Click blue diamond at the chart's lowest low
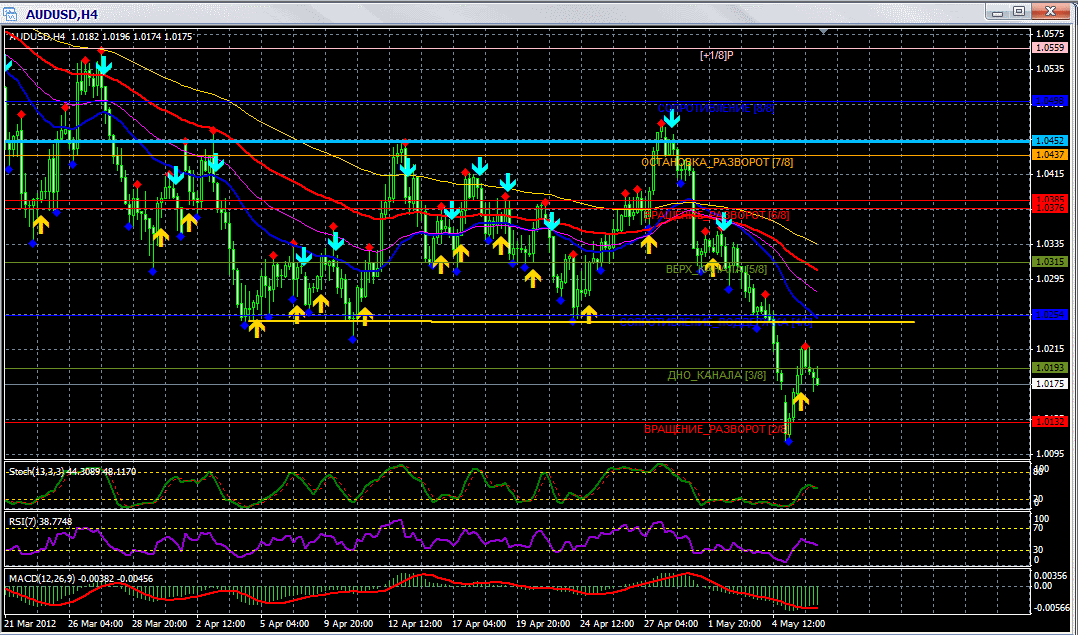Viewport: 1078px width, 635px height. tap(788, 439)
